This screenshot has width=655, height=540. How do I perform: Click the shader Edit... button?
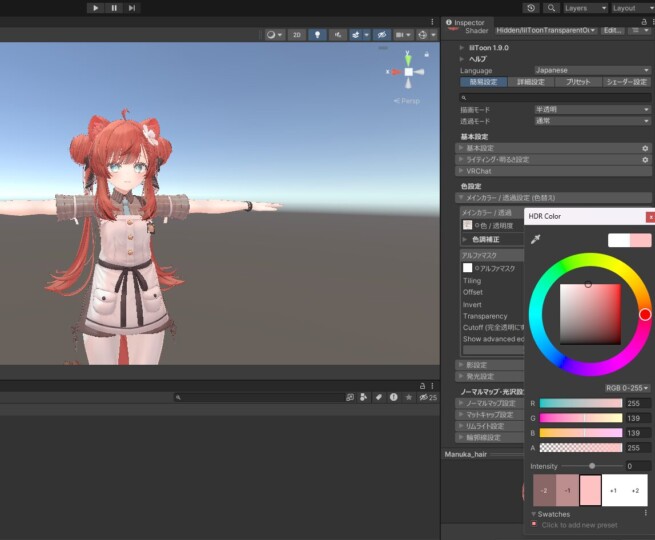612,30
